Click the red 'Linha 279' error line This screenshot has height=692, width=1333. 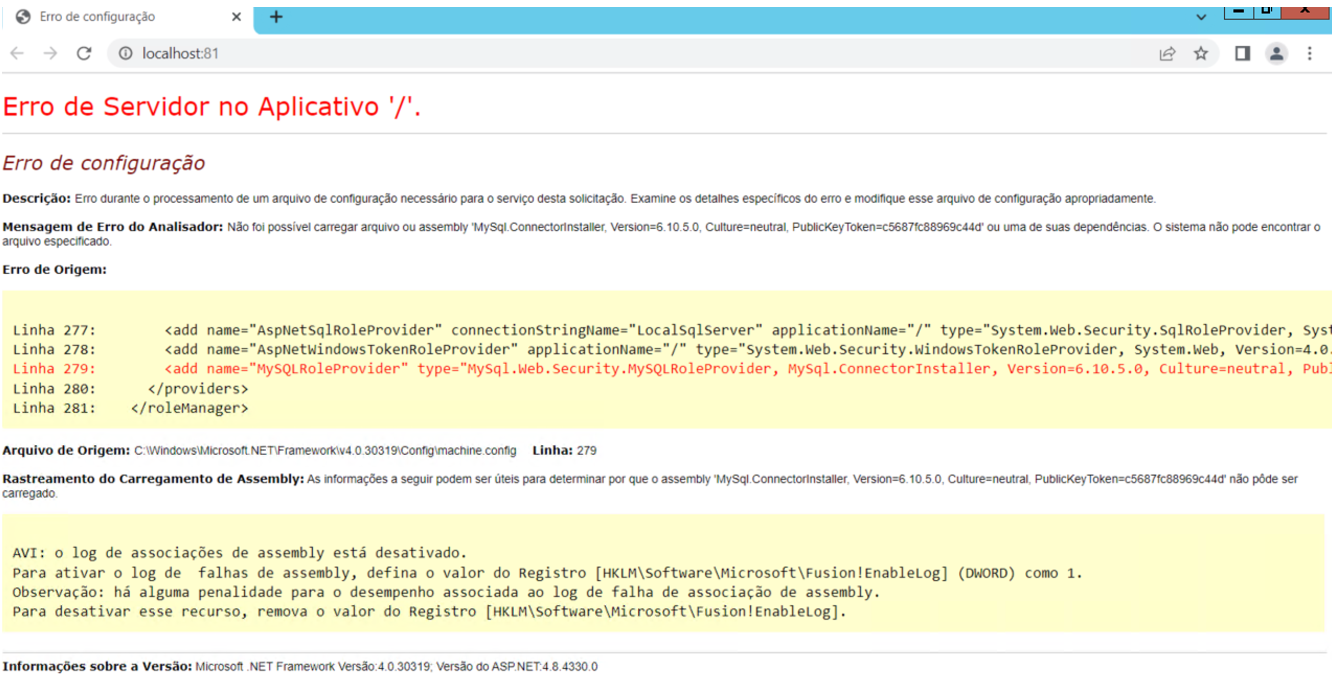[x=671, y=369]
